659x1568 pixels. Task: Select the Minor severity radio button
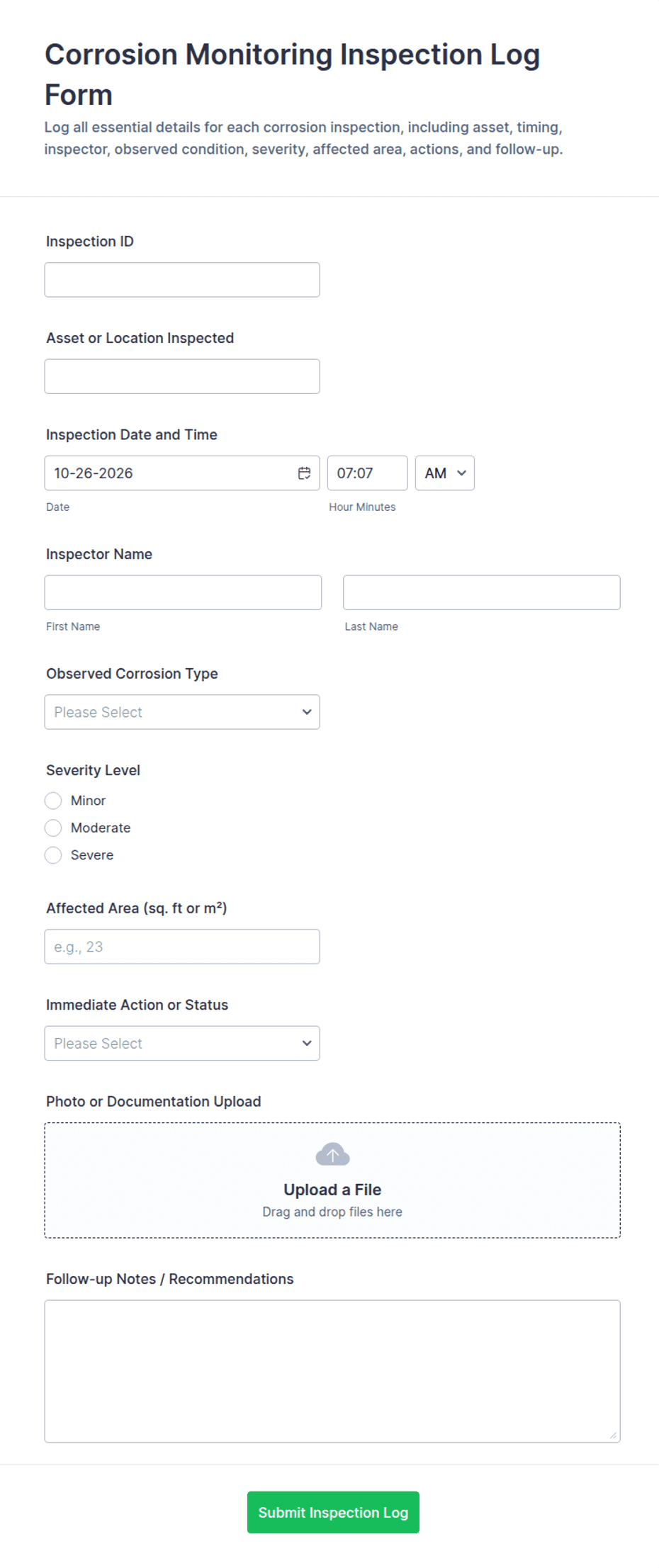(53, 801)
